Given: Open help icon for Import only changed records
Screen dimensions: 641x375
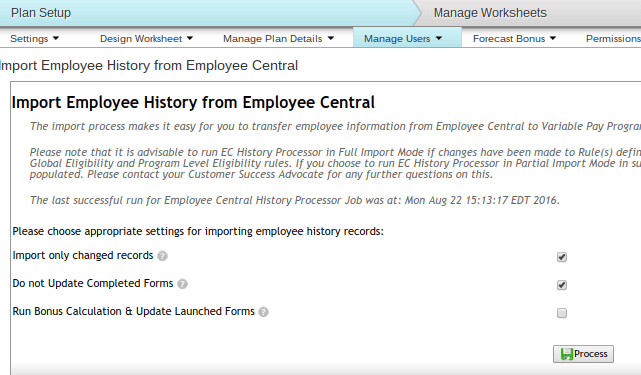Looking at the screenshot, I should [x=162, y=256].
